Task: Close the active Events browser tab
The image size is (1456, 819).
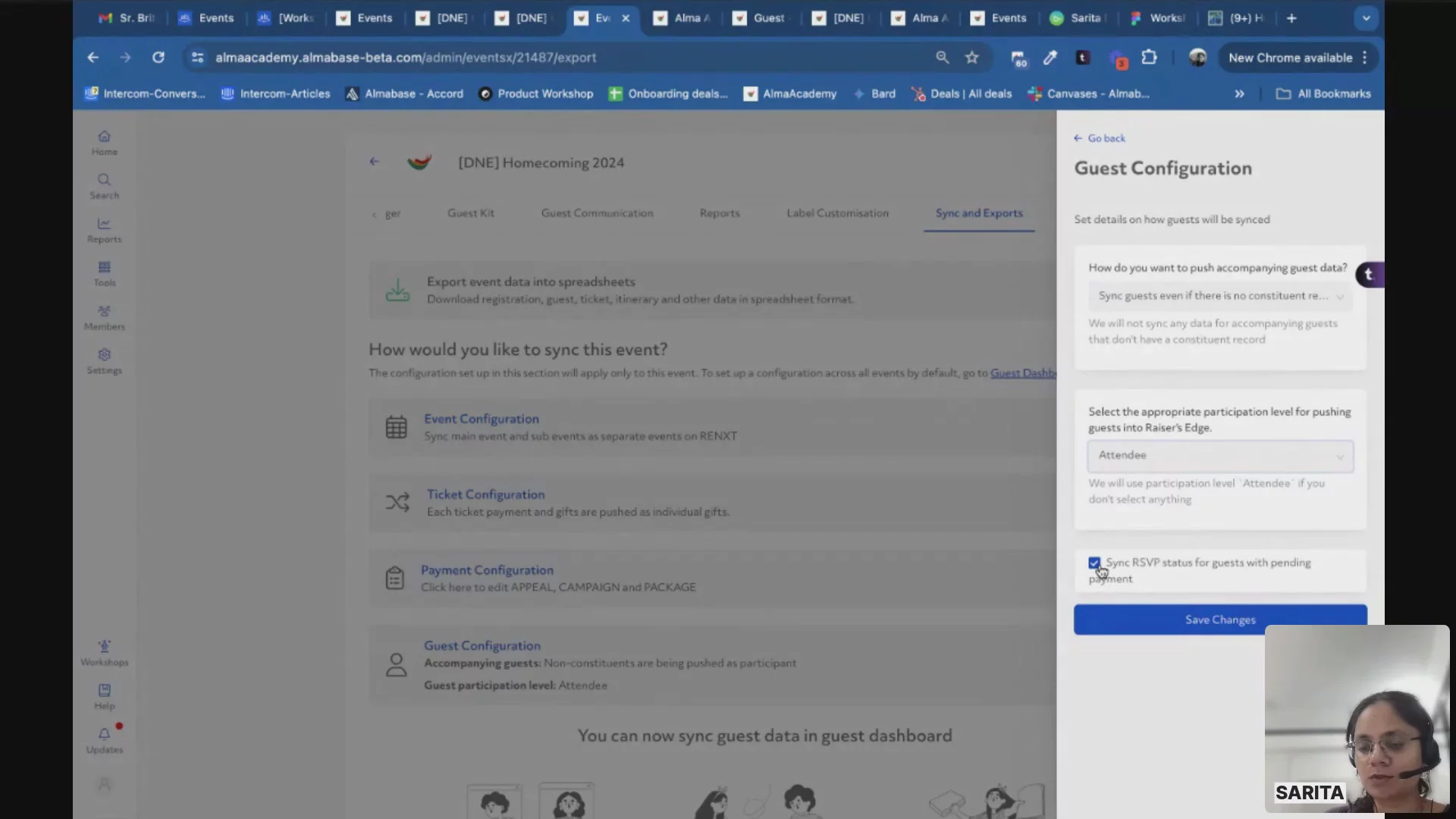Action: point(626,18)
